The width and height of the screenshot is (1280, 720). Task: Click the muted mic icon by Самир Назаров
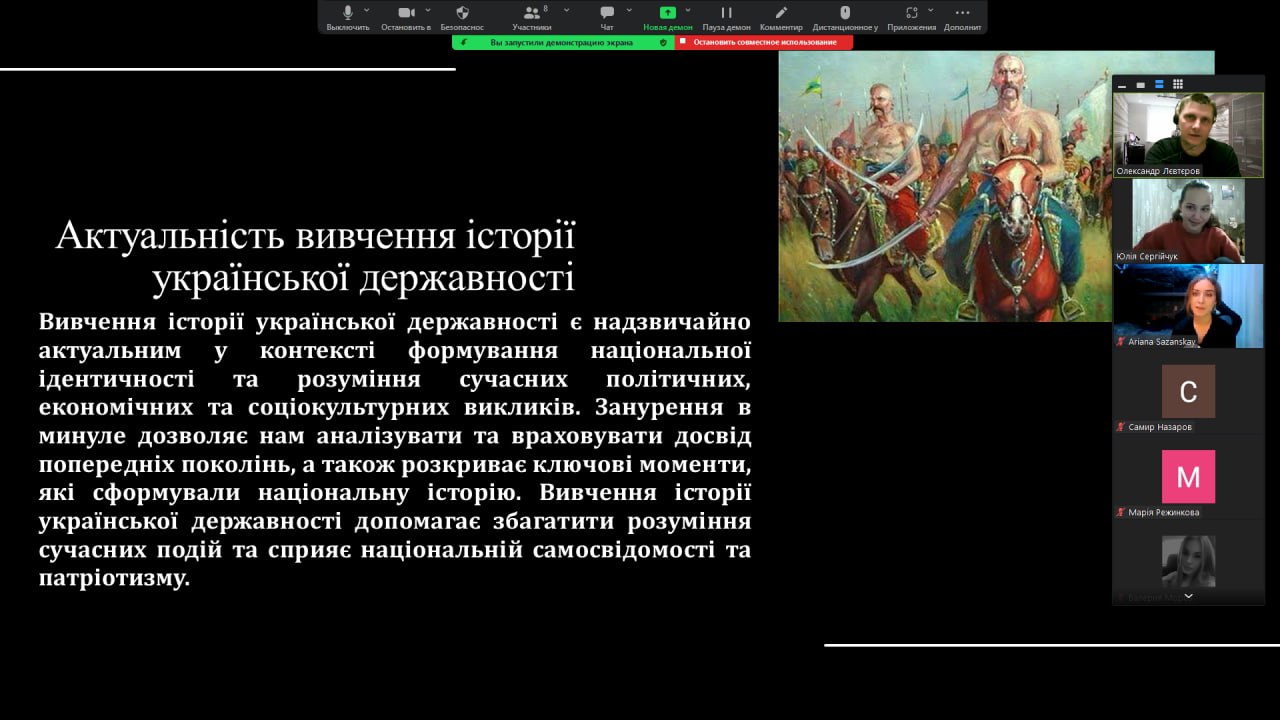(x=1121, y=427)
